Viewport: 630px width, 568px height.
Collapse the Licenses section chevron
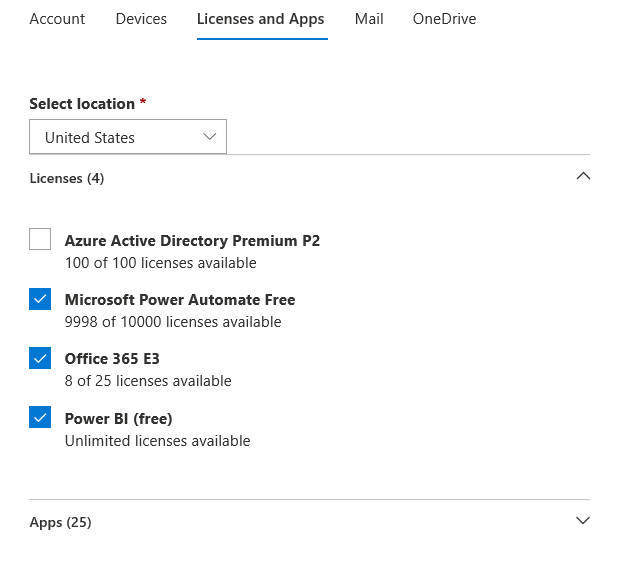(584, 176)
